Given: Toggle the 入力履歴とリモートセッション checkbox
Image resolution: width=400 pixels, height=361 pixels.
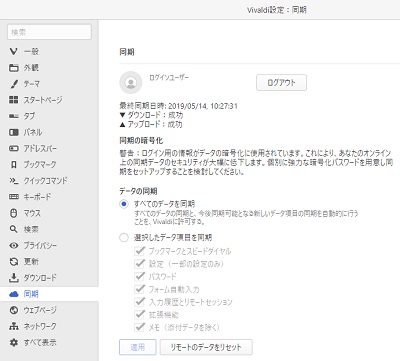Looking at the screenshot, I should pyautogui.click(x=139, y=302).
